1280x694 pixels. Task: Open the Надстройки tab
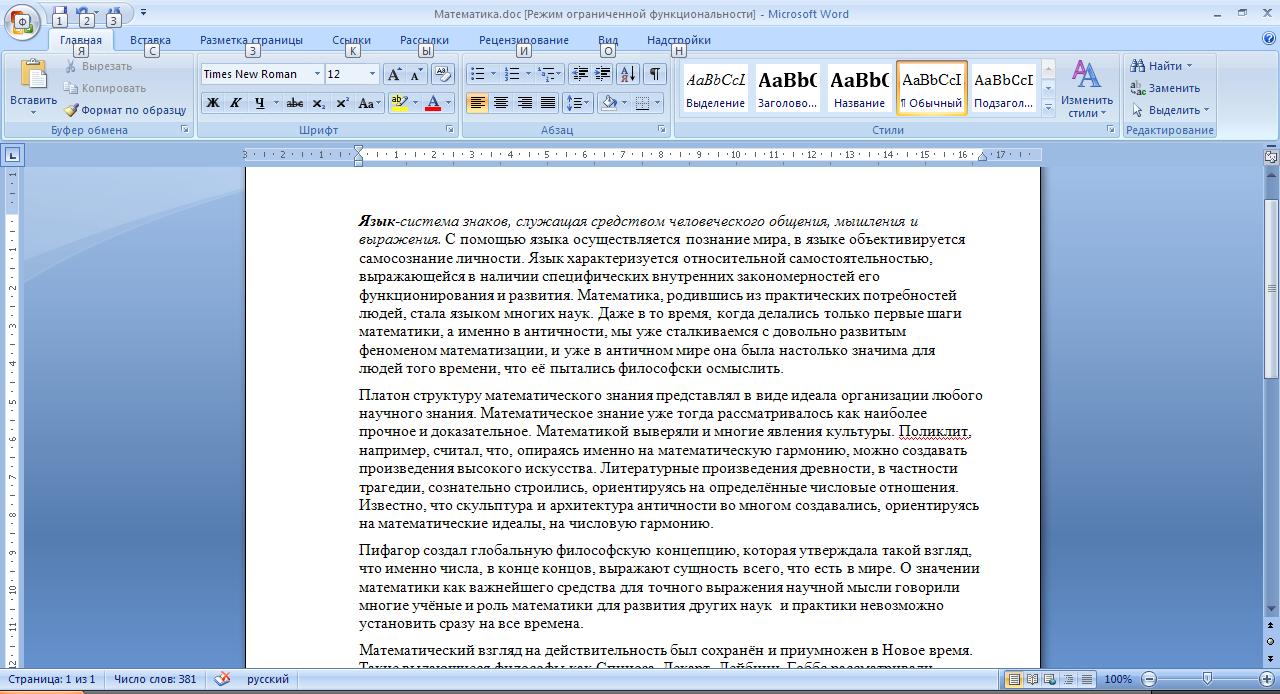679,40
